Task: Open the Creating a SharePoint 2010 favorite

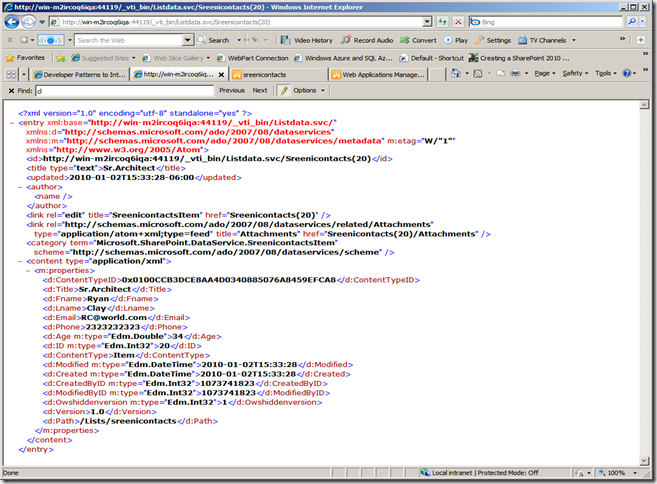Action: point(519,58)
